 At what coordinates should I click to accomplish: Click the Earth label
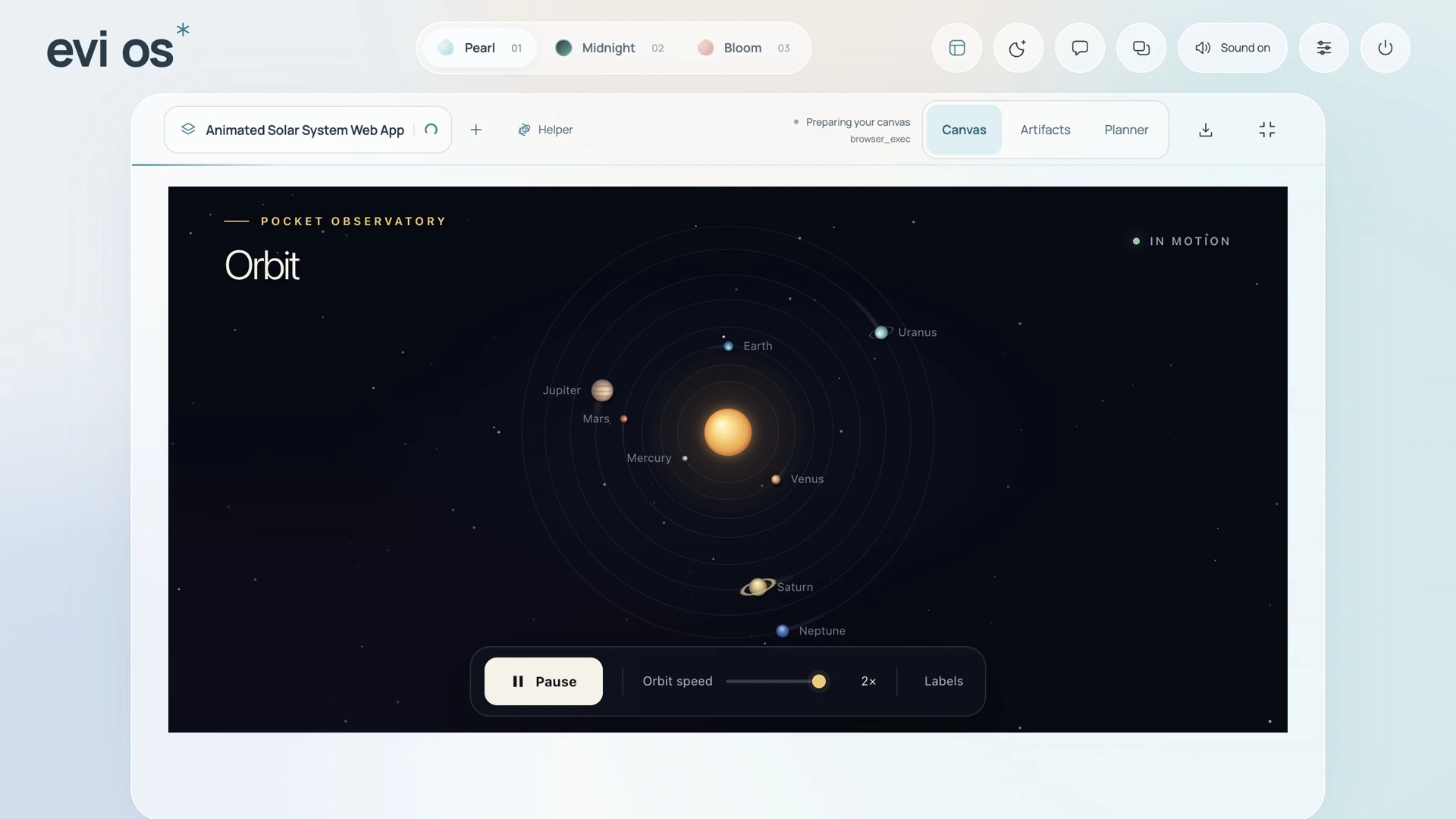coord(758,346)
